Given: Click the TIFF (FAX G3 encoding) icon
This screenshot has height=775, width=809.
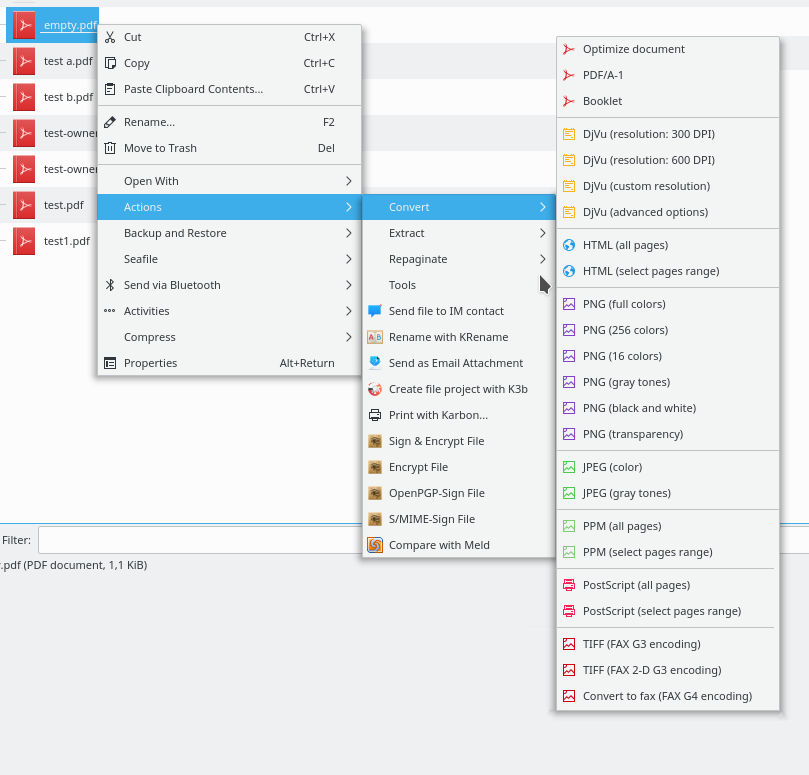Looking at the screenshot, I should [569, 644].
